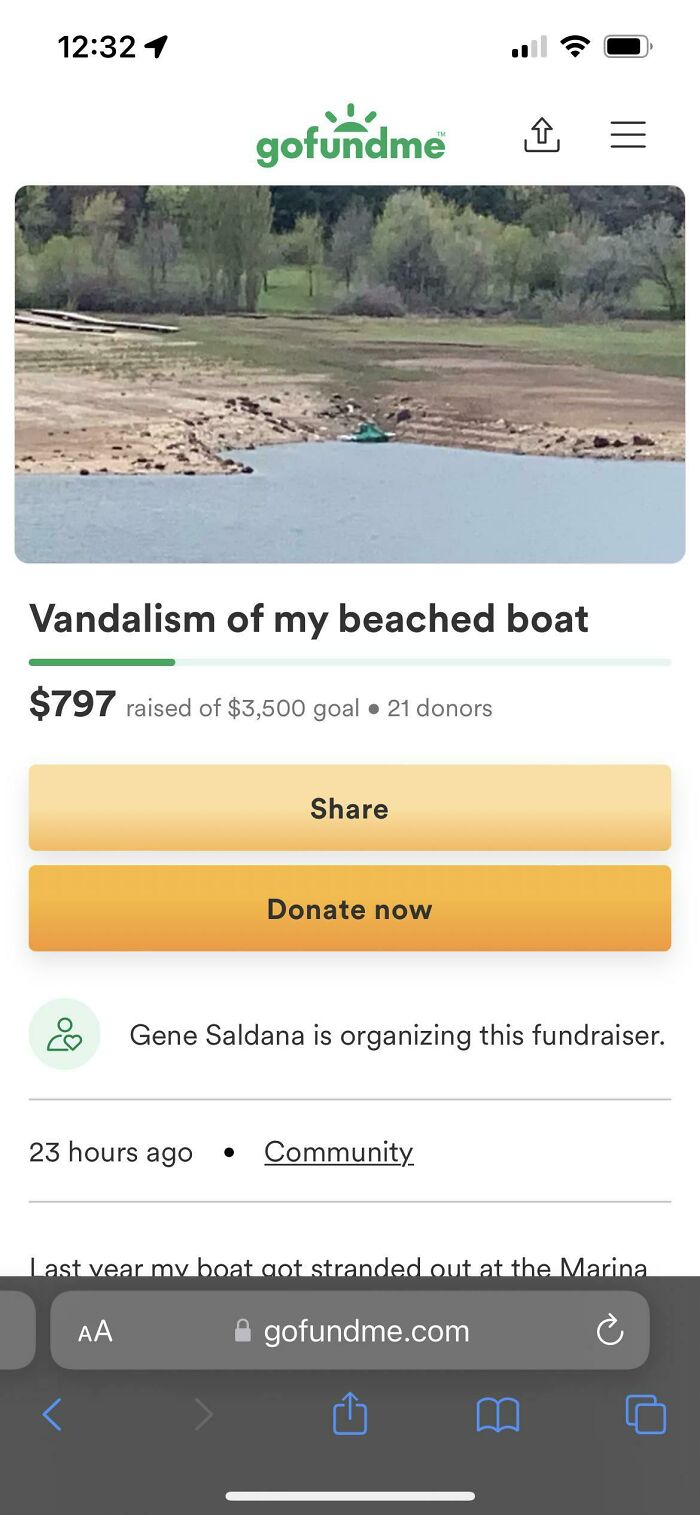
Task: Tap the gofundme.com address field
Action: 366,1331
